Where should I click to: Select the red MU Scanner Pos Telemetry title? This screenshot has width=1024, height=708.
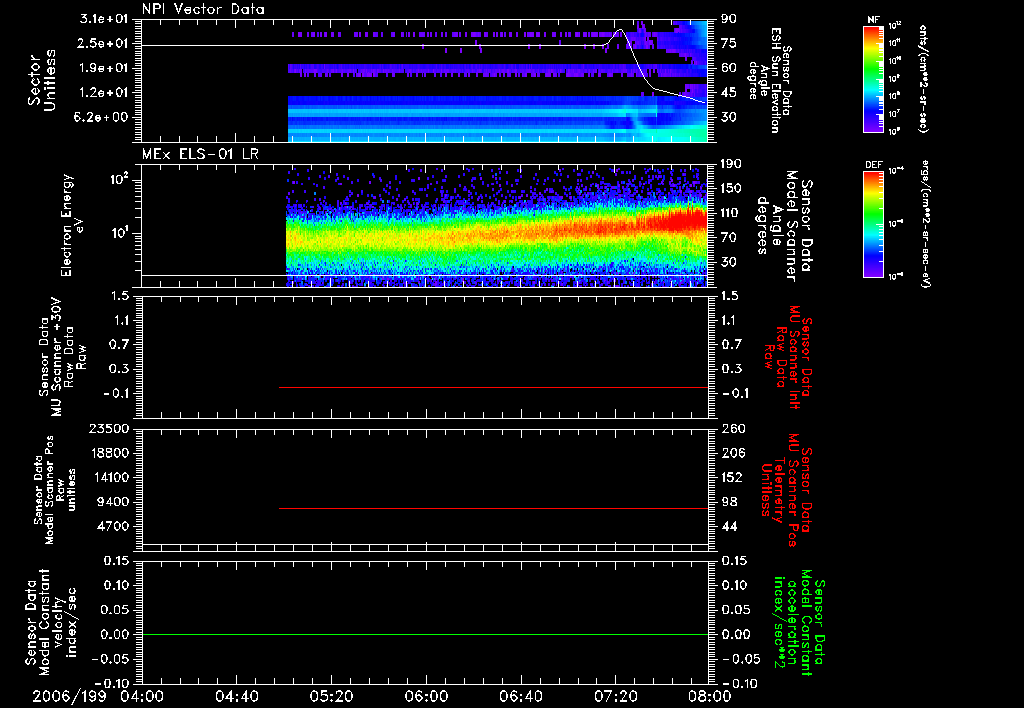tap(787, 490)
